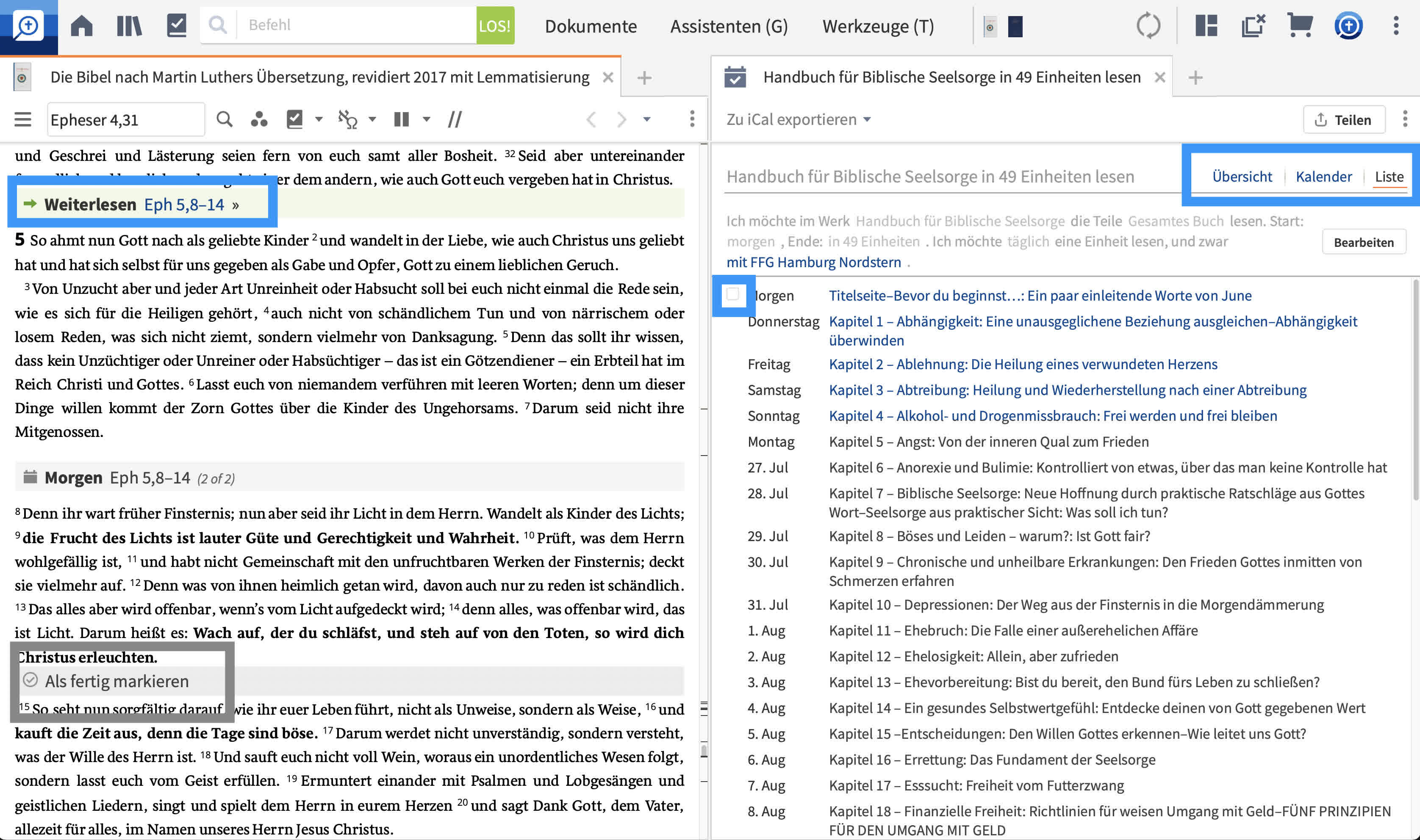Viewport: 1420px width, 840px height.
Task: Click the parallel resources columns icon
Action: [402, 119]
